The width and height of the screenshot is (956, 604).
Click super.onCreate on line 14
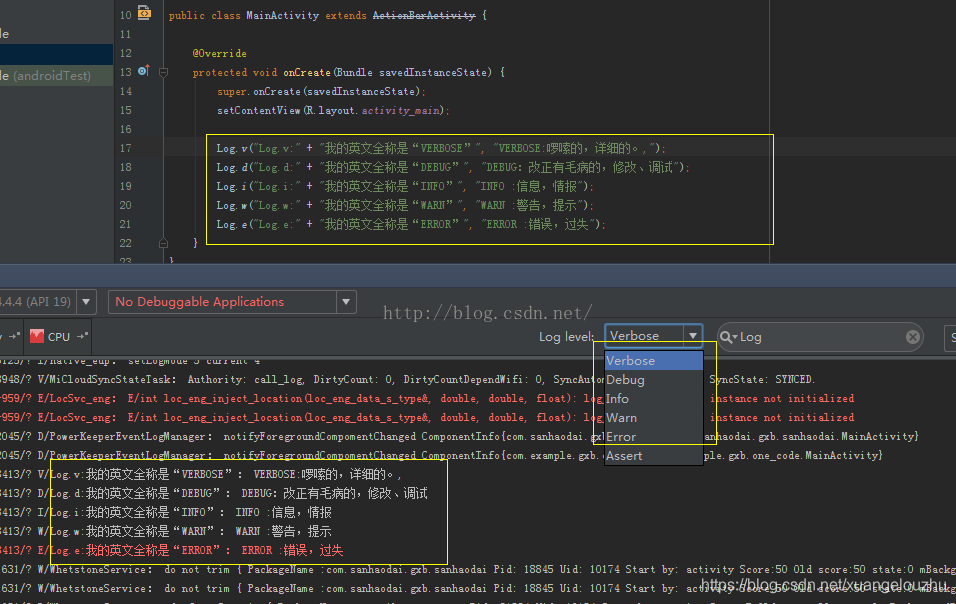coord(259,91)
